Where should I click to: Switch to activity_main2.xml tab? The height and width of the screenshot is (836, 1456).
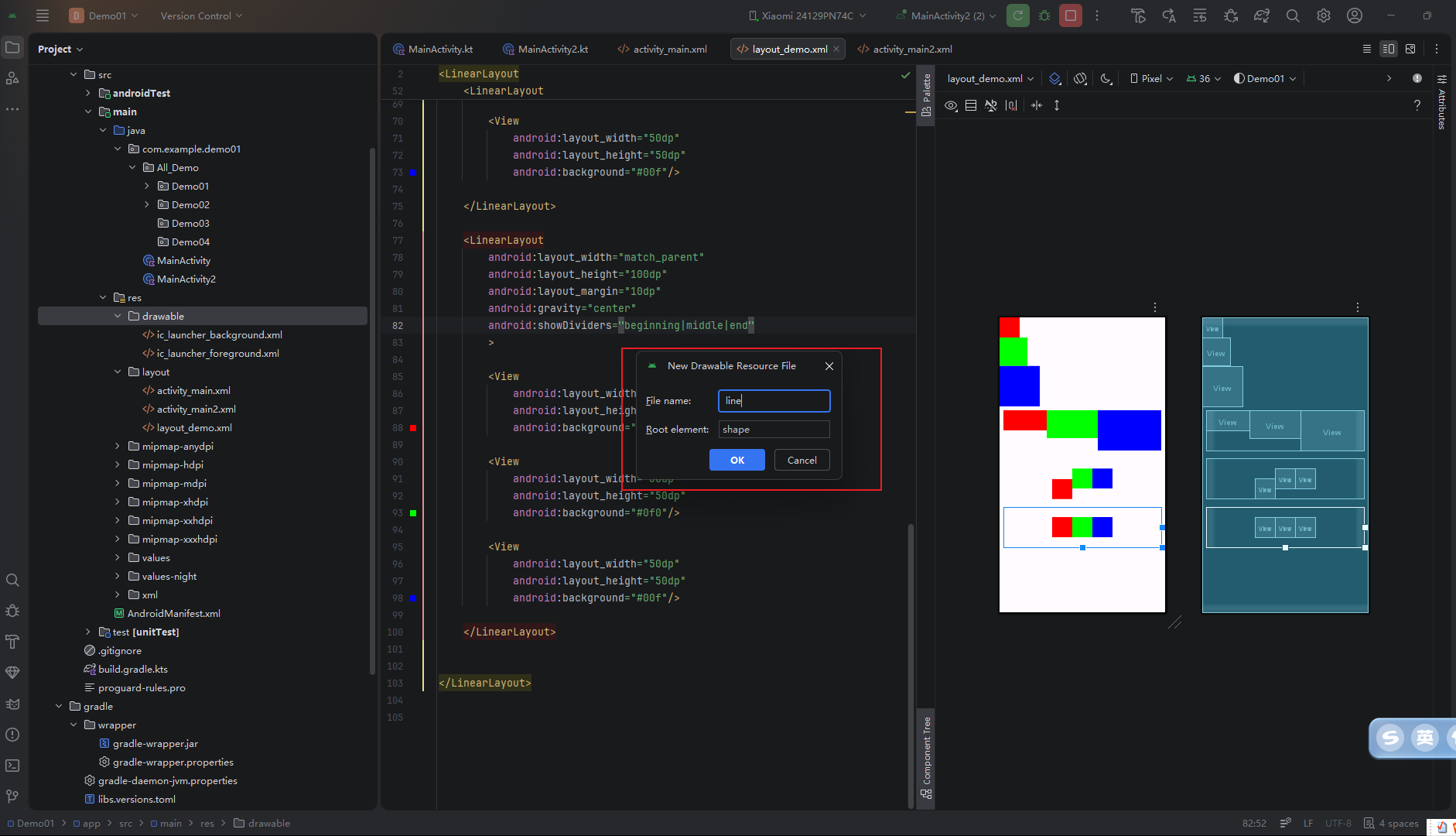point(904,49)
